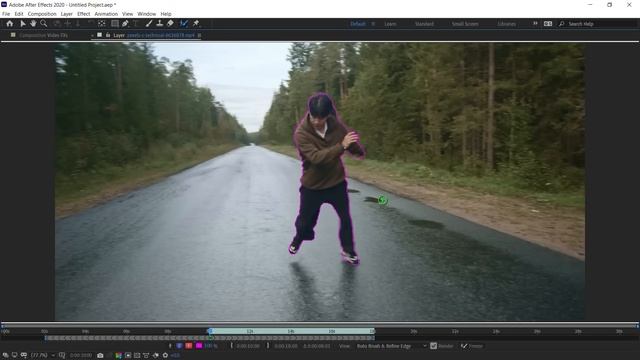
Task: Select the Puppet Pin tool
Action: [x=196, y=24]
